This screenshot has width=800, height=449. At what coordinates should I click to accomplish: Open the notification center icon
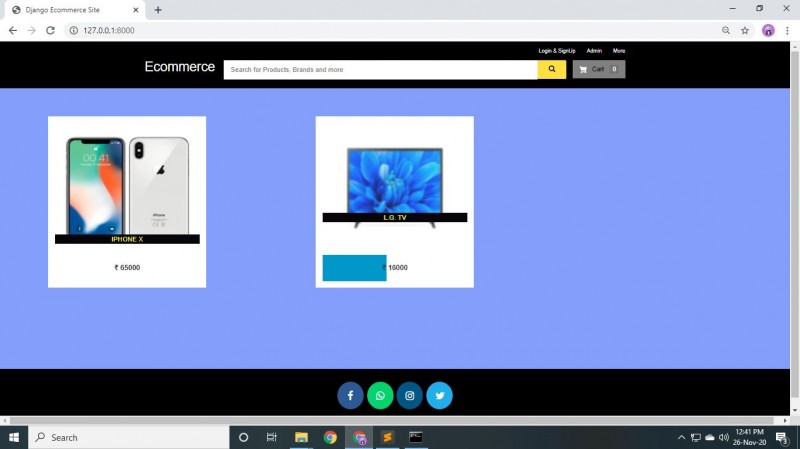tap(782, 437)
